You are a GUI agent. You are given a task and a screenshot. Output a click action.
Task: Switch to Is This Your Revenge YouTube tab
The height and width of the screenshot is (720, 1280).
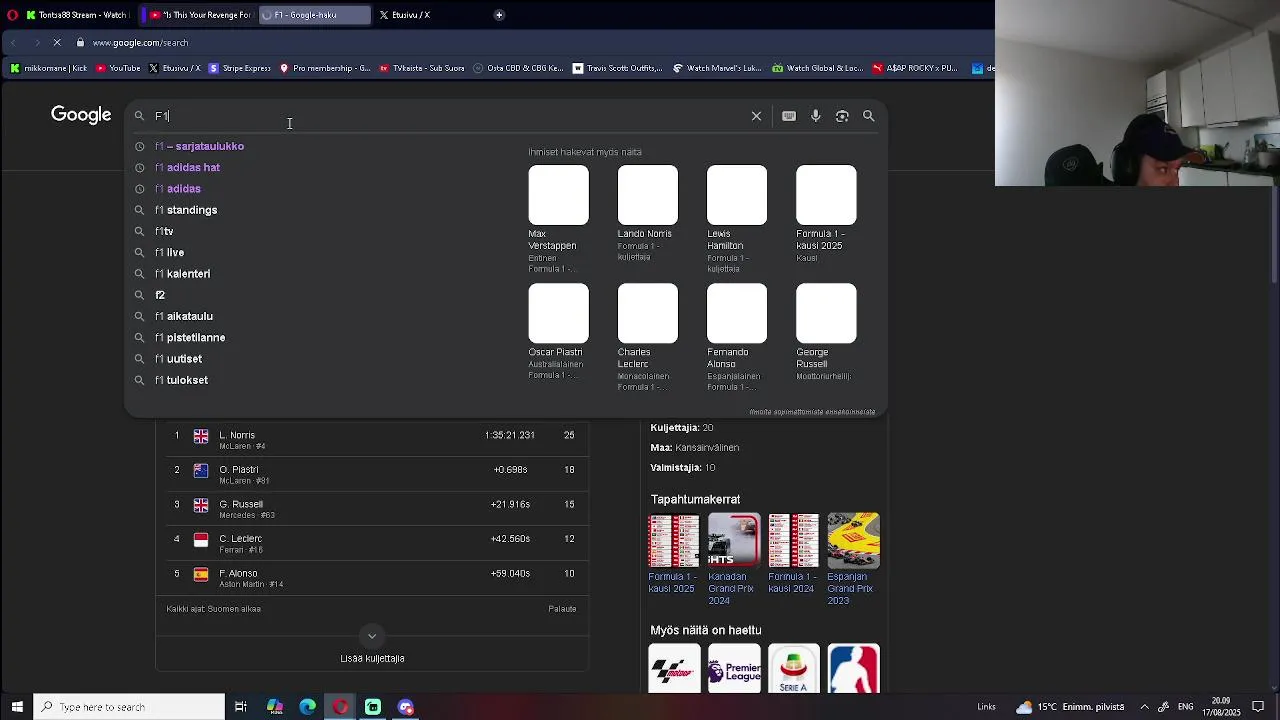(x=198, y=15)
